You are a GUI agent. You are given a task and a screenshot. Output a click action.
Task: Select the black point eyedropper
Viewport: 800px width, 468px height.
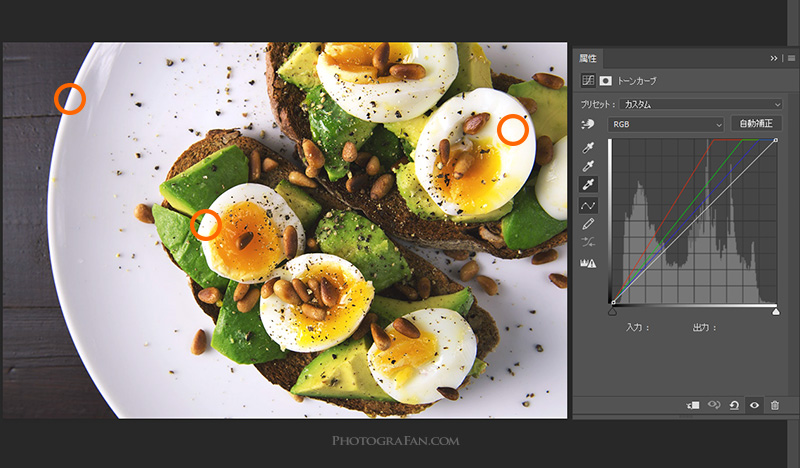(x=588, y=147)
